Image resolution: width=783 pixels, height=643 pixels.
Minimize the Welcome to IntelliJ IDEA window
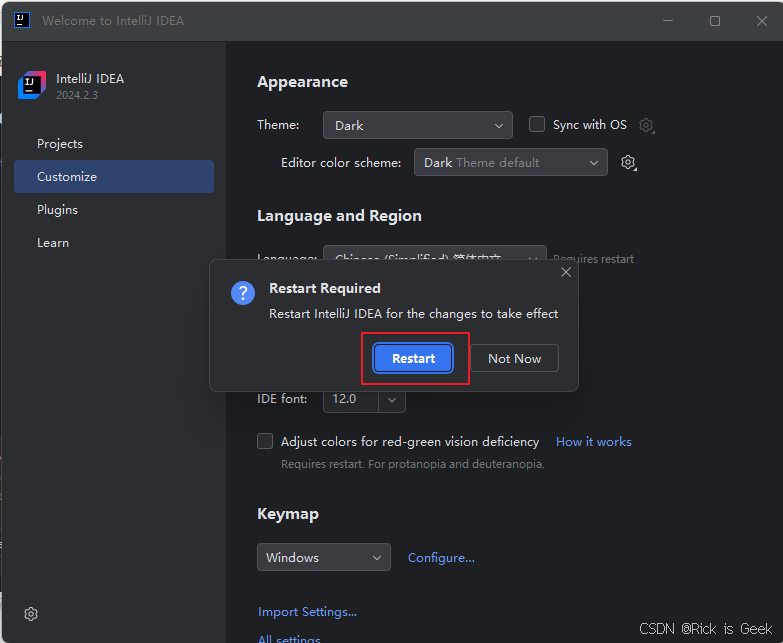[668, 21]
